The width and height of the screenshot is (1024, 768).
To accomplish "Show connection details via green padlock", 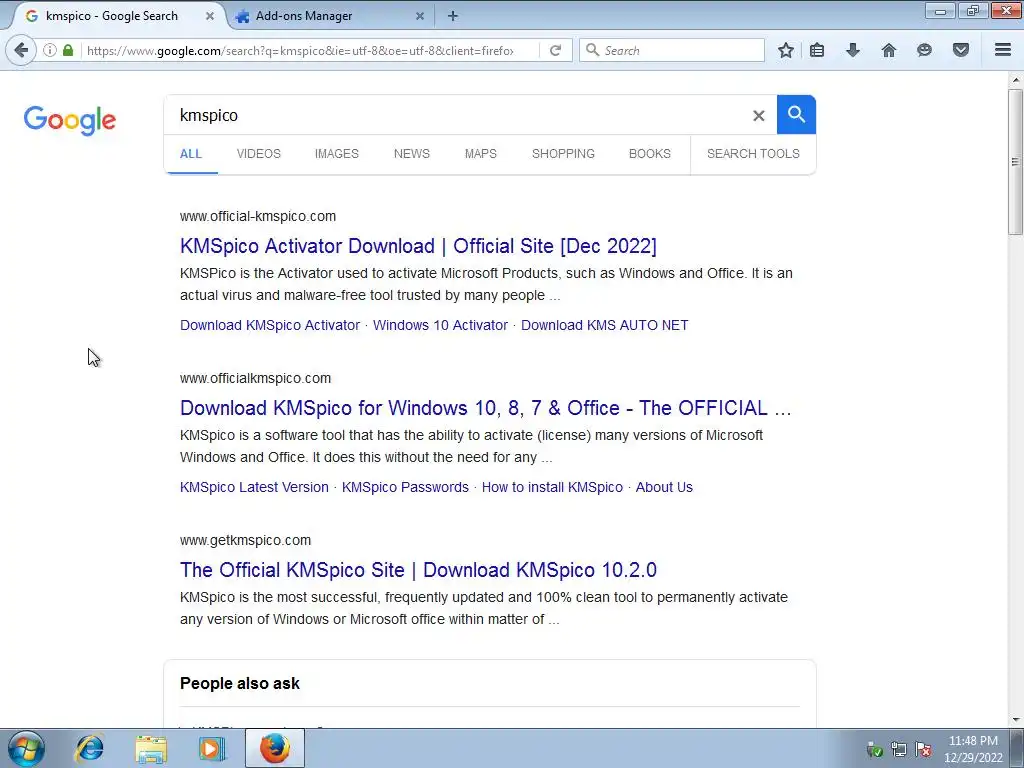I will pos(68,50).
